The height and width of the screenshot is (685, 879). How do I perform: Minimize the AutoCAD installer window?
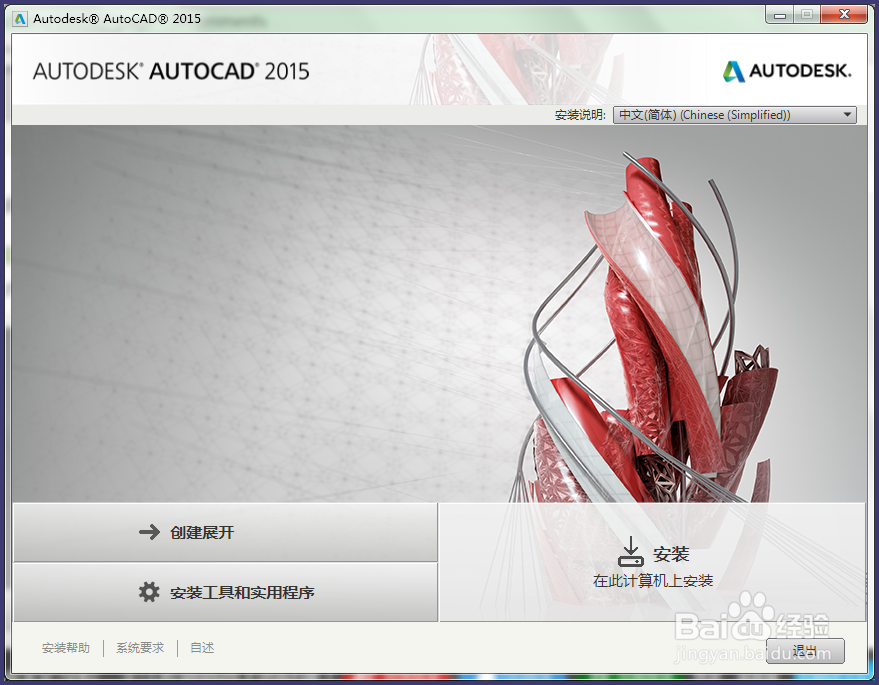click(779, 14)
